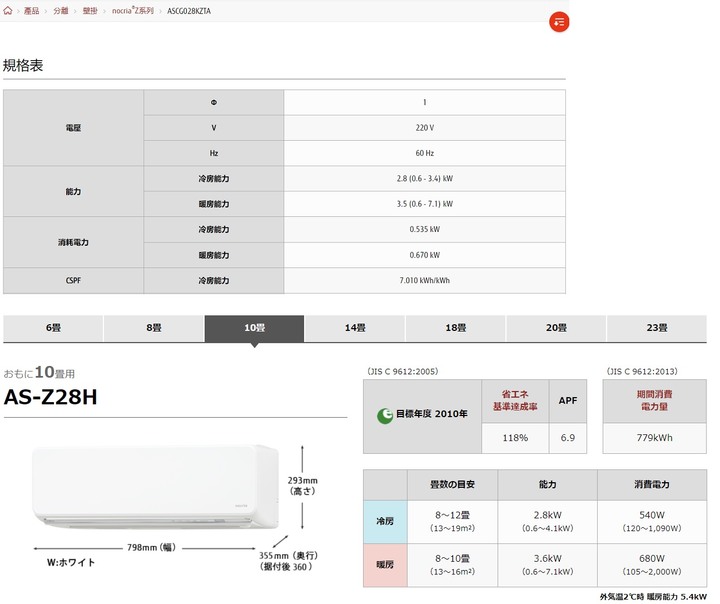Click the 7.010 kWh/kWh CSPF value
This screenshot has width=720, height=604.
tap(424, 280)
